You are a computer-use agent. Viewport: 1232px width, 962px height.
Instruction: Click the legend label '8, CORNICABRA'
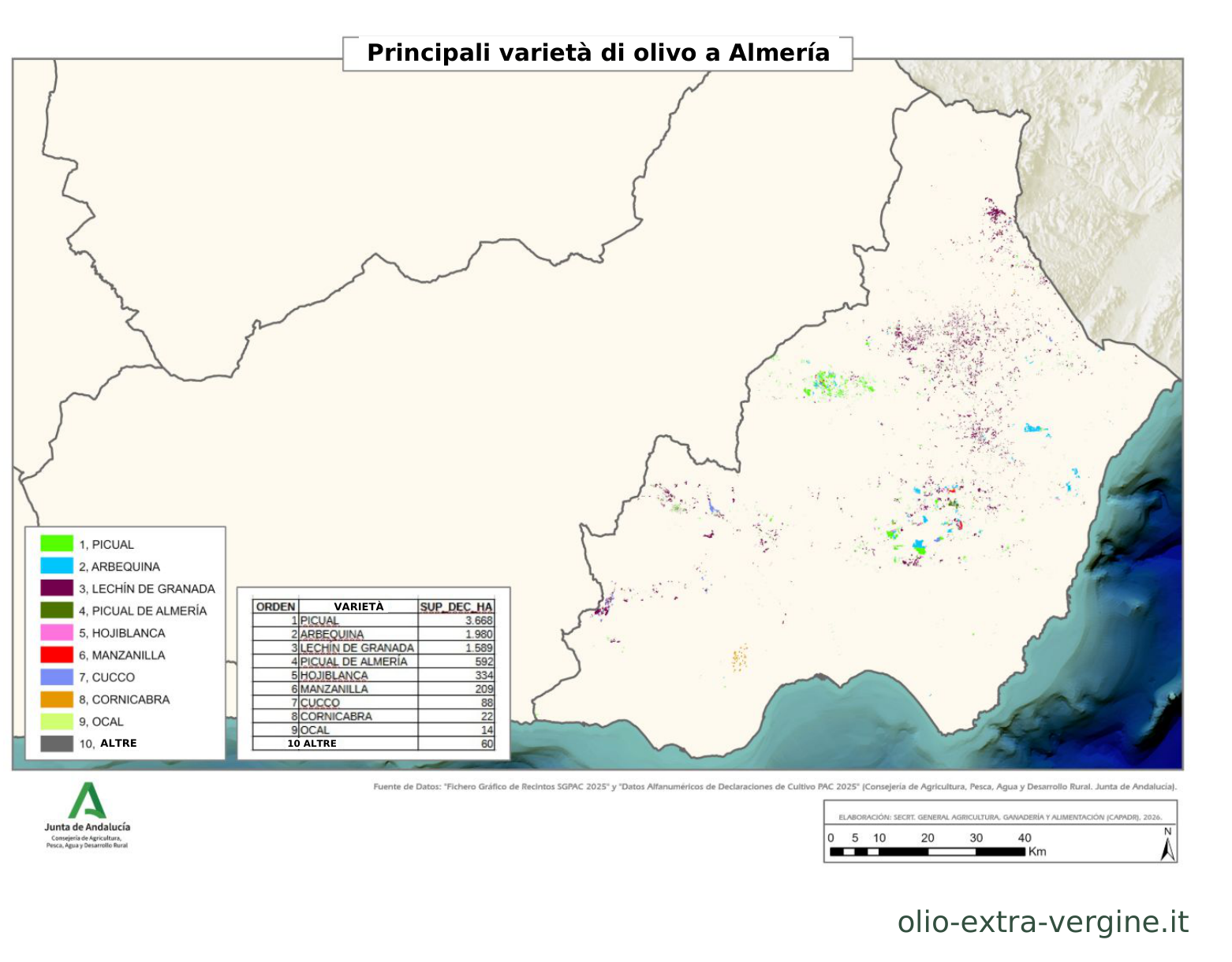coord(124,699)
